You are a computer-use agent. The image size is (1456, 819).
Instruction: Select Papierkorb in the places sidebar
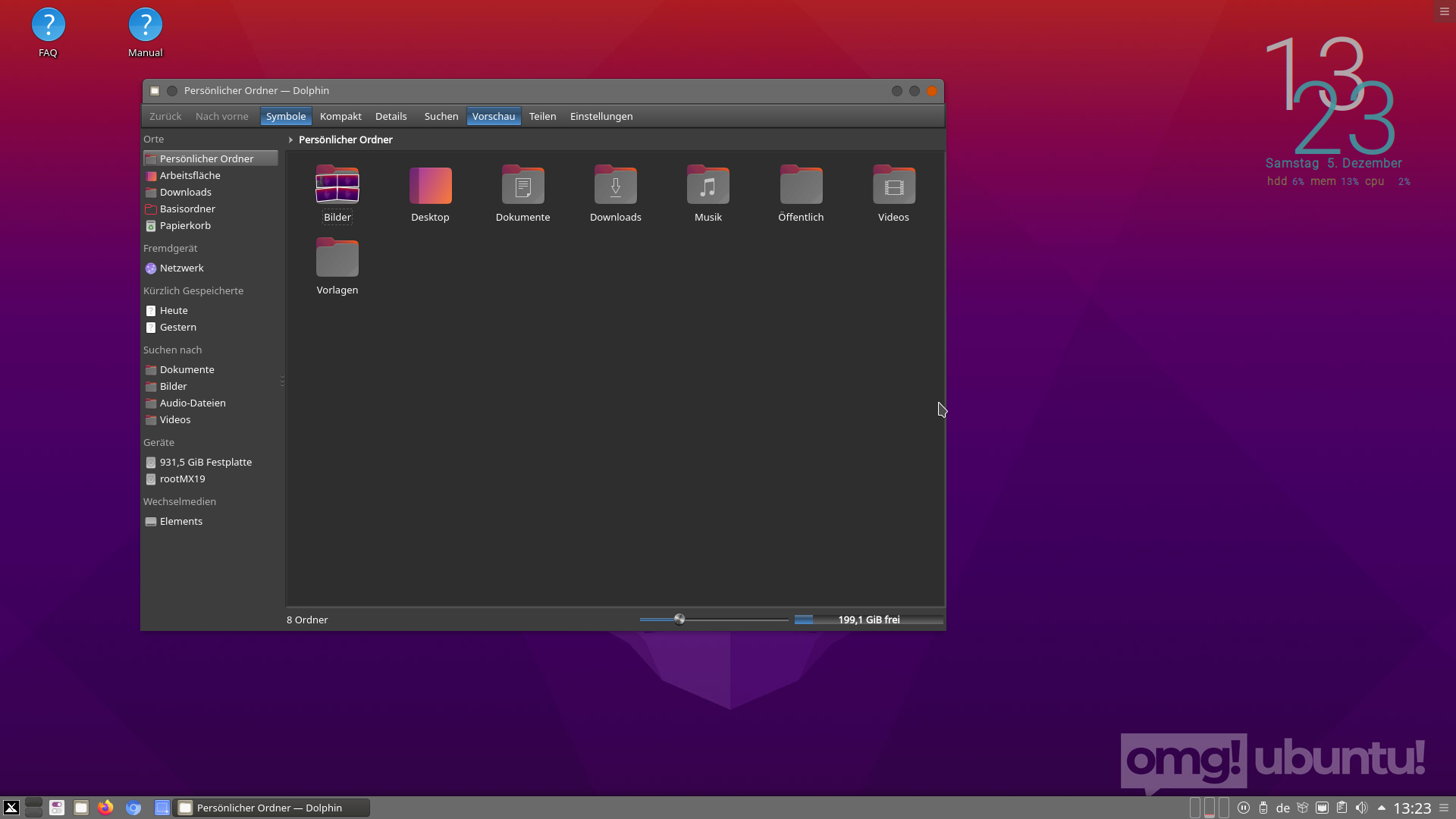(x=185, y=226)
